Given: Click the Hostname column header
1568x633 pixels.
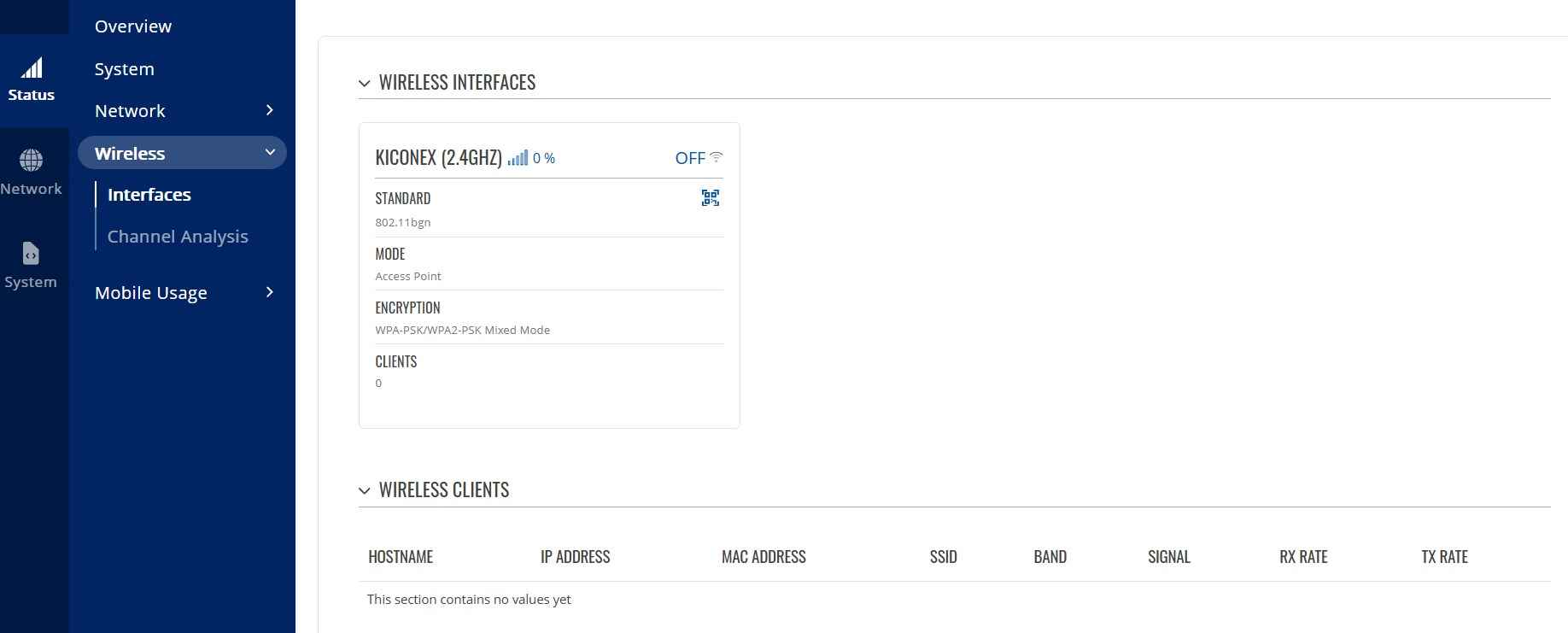Looking at the screenshot, I should click(x=401, y=557).
